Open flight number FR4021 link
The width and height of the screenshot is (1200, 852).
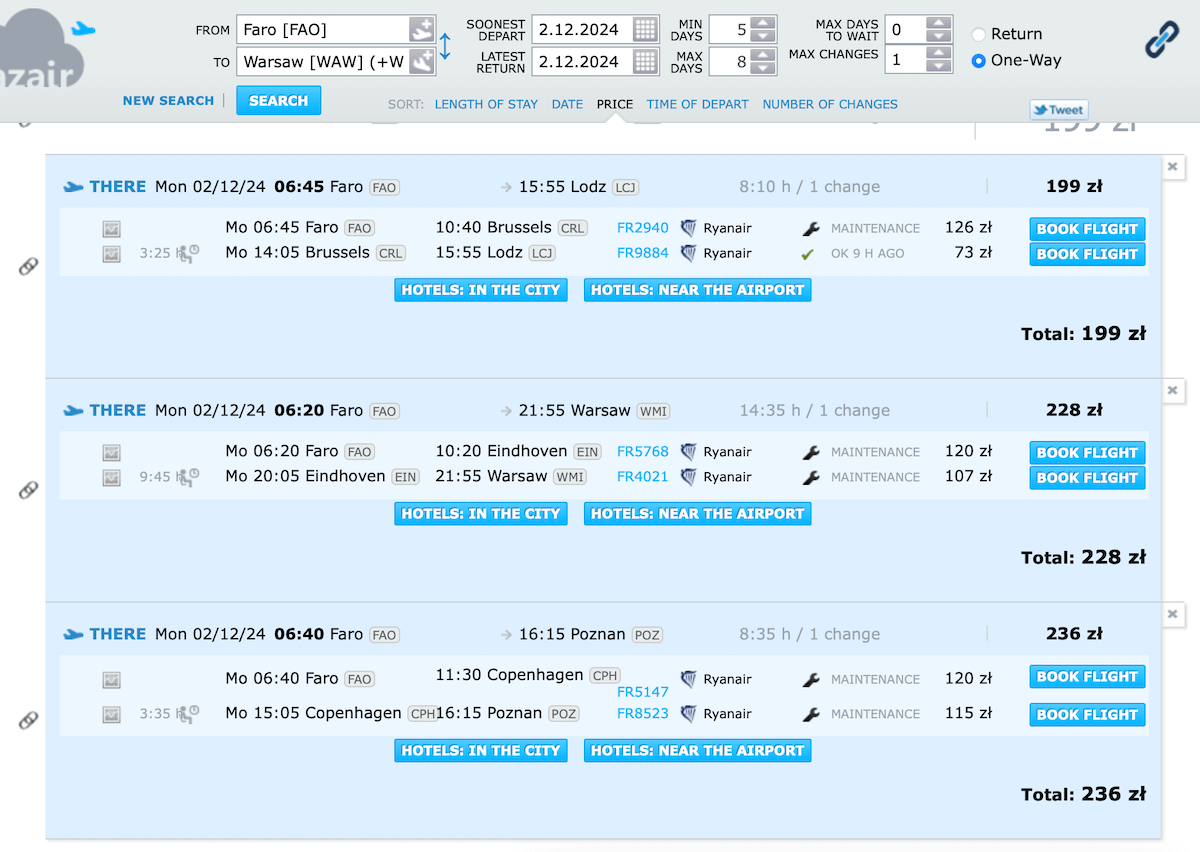pos(642,477)
